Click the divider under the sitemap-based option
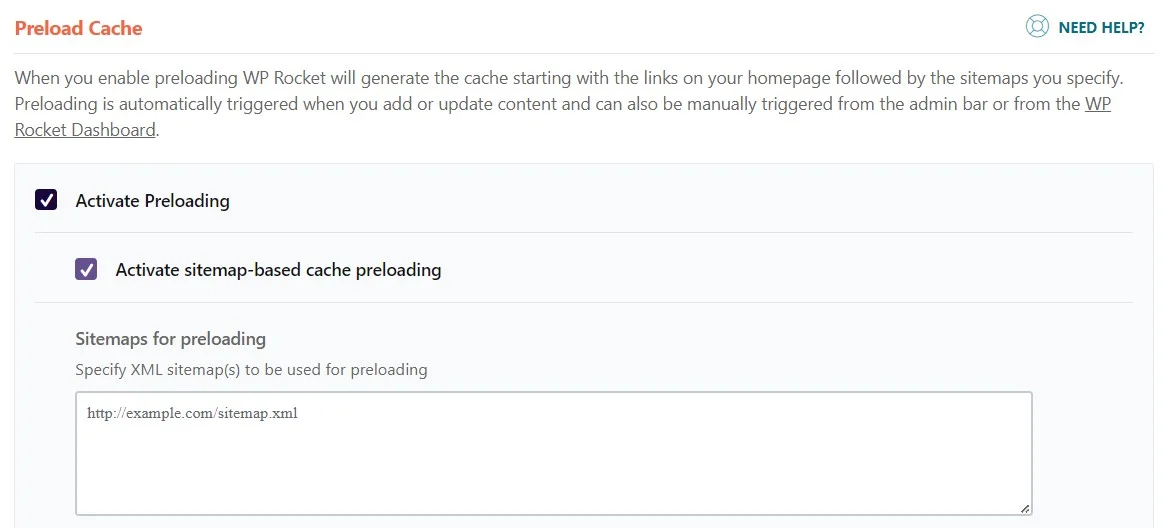Image resolution: width=1167 pixels, height=528 pixels. [584, 302]
